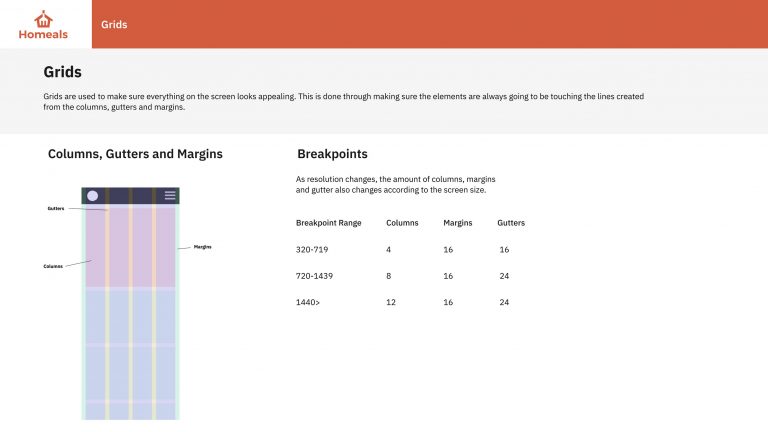Click the Margins label right of the mockup

coord(202,247)
